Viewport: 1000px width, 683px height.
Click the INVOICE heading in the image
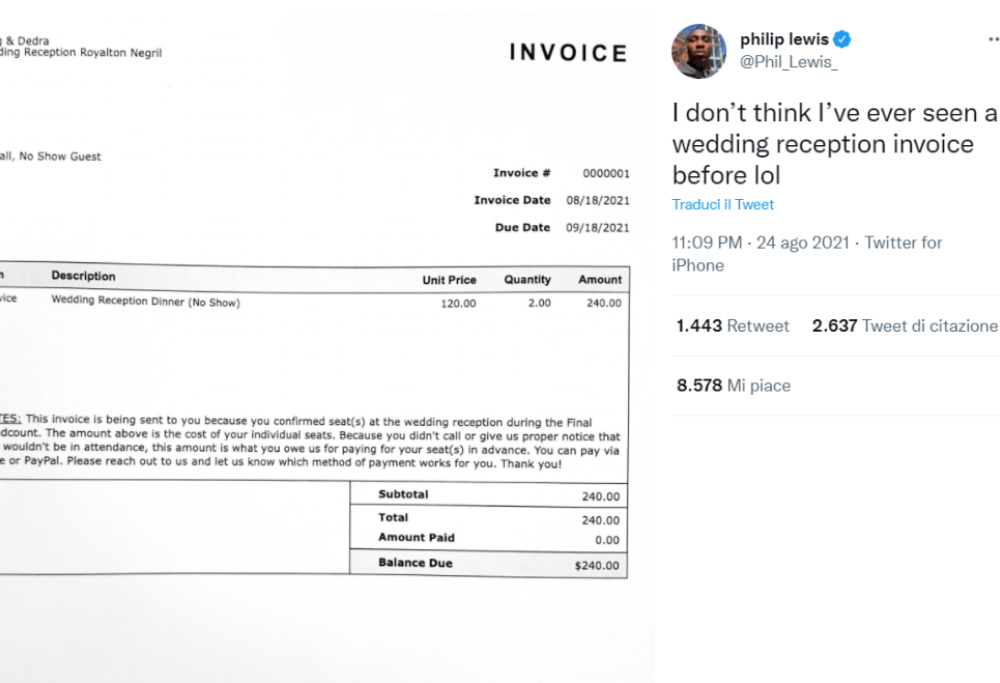(568, 53)
